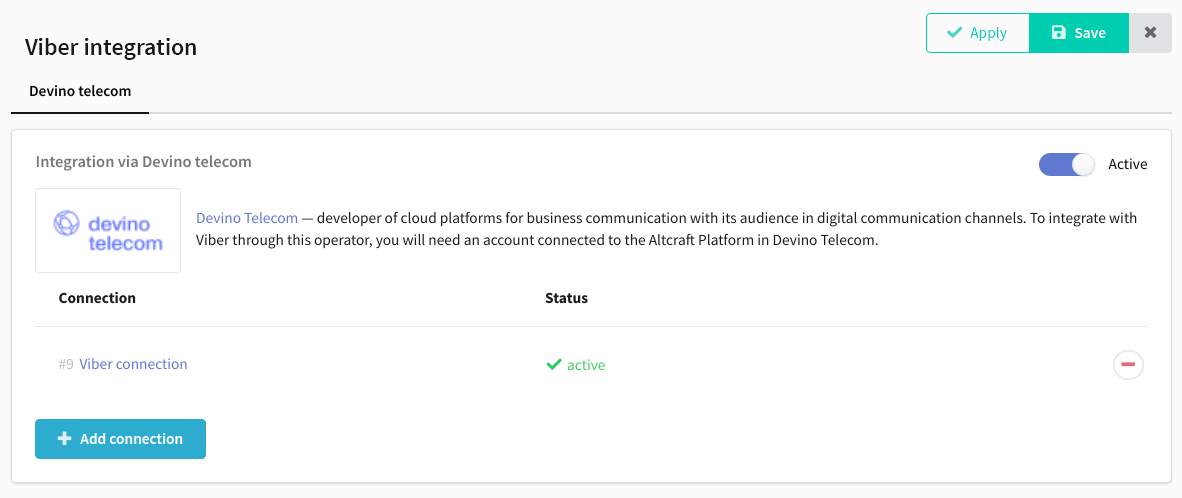Click the red minus remove connection icon
1182x498 pixels.
pyautogui.click(x=1128, y=365)
